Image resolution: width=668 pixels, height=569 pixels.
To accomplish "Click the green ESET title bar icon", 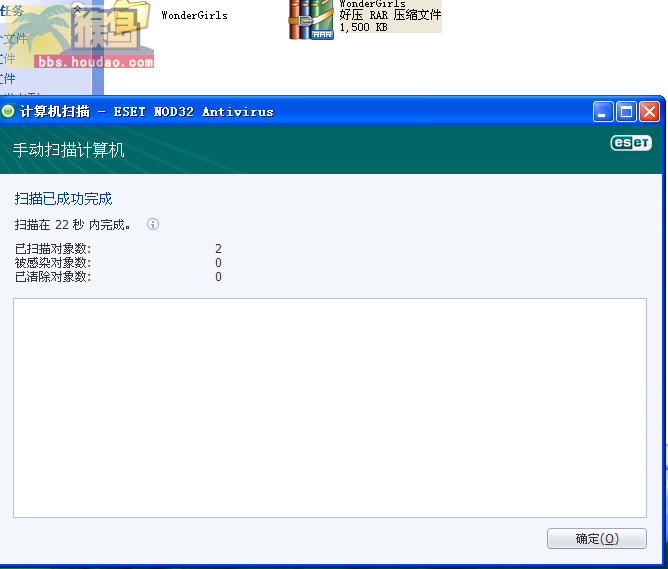I will (x=8, y=111).
